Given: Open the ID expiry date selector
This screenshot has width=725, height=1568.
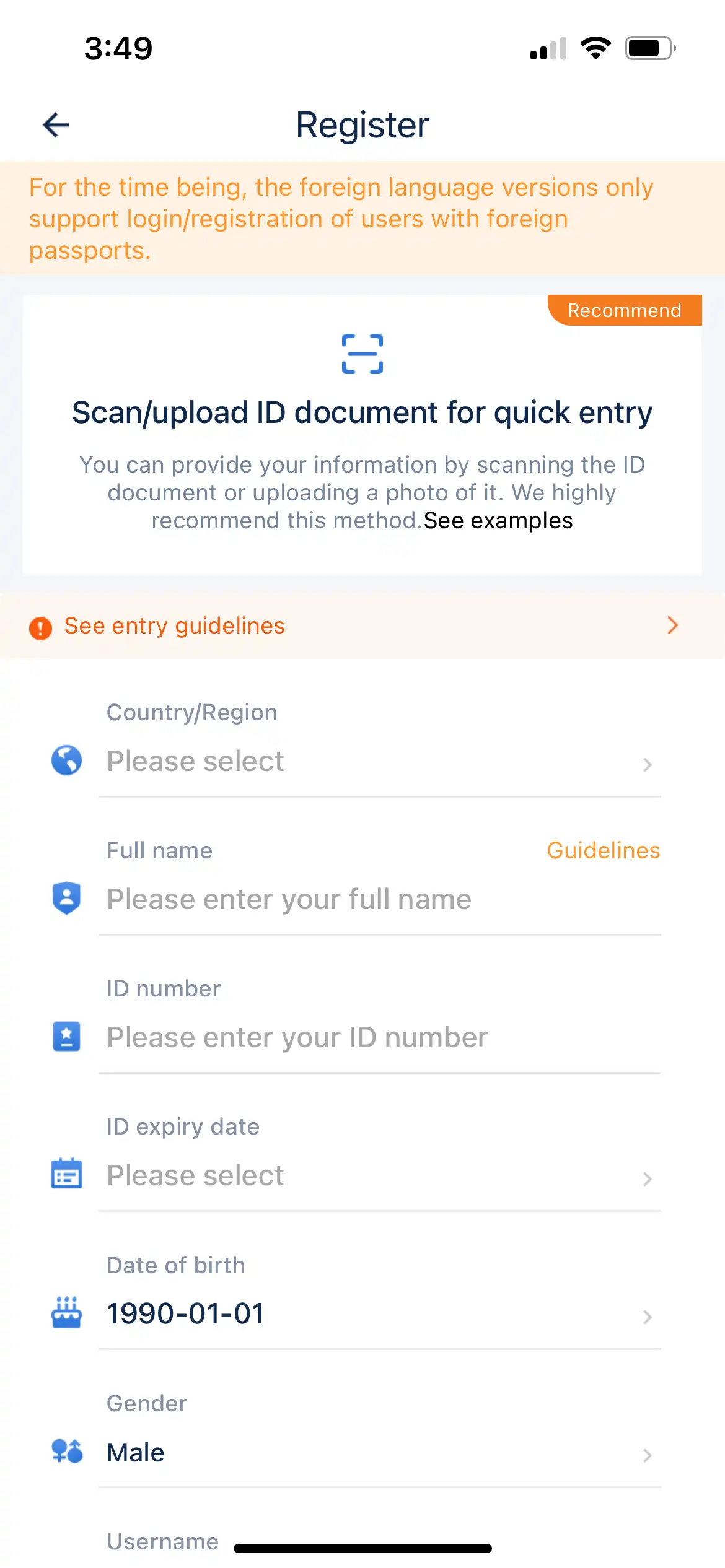Looking at the screenshot, I should coord(378,1176).
